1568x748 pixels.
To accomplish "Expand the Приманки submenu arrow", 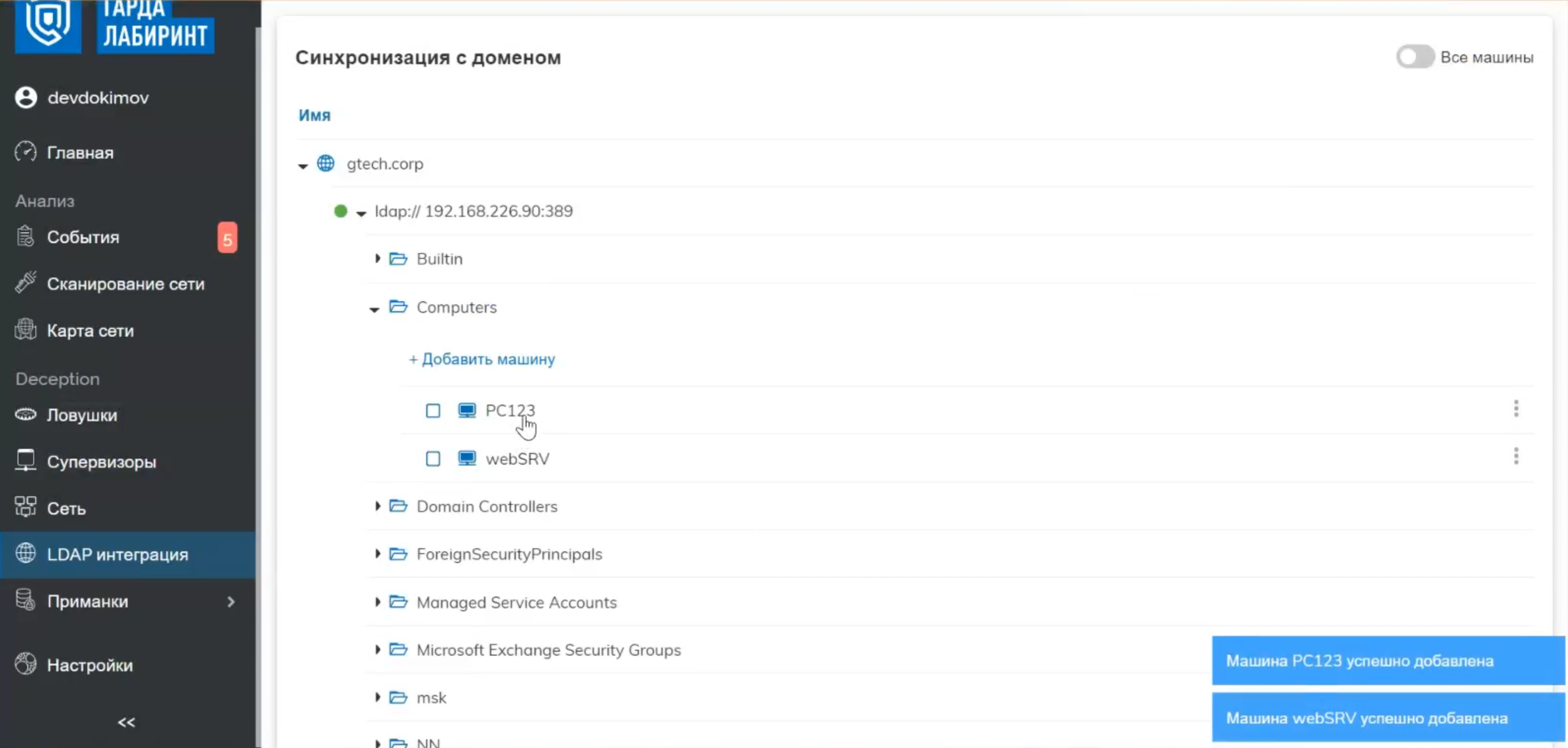I will (x=231, y=601).
